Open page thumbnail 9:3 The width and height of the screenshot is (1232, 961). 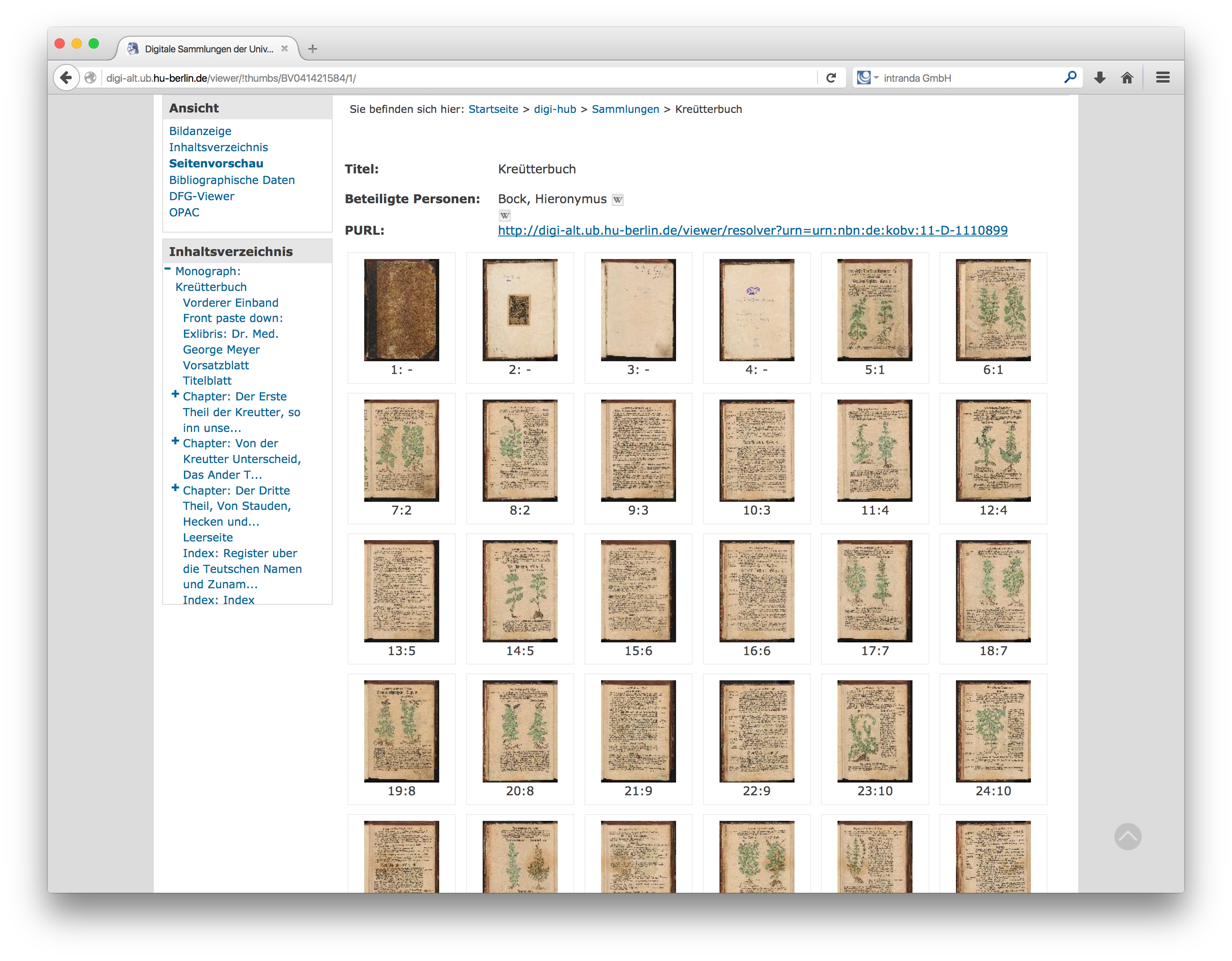pos(638,451)
